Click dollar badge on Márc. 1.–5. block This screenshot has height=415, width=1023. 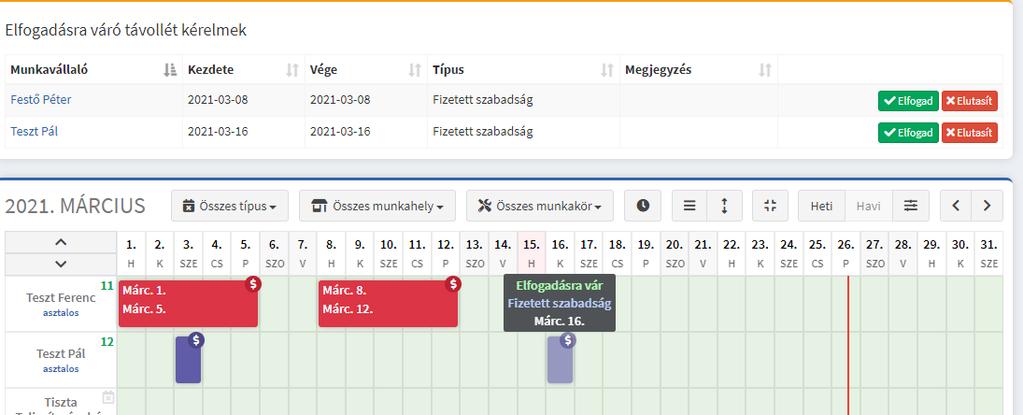tap(253, 283)
